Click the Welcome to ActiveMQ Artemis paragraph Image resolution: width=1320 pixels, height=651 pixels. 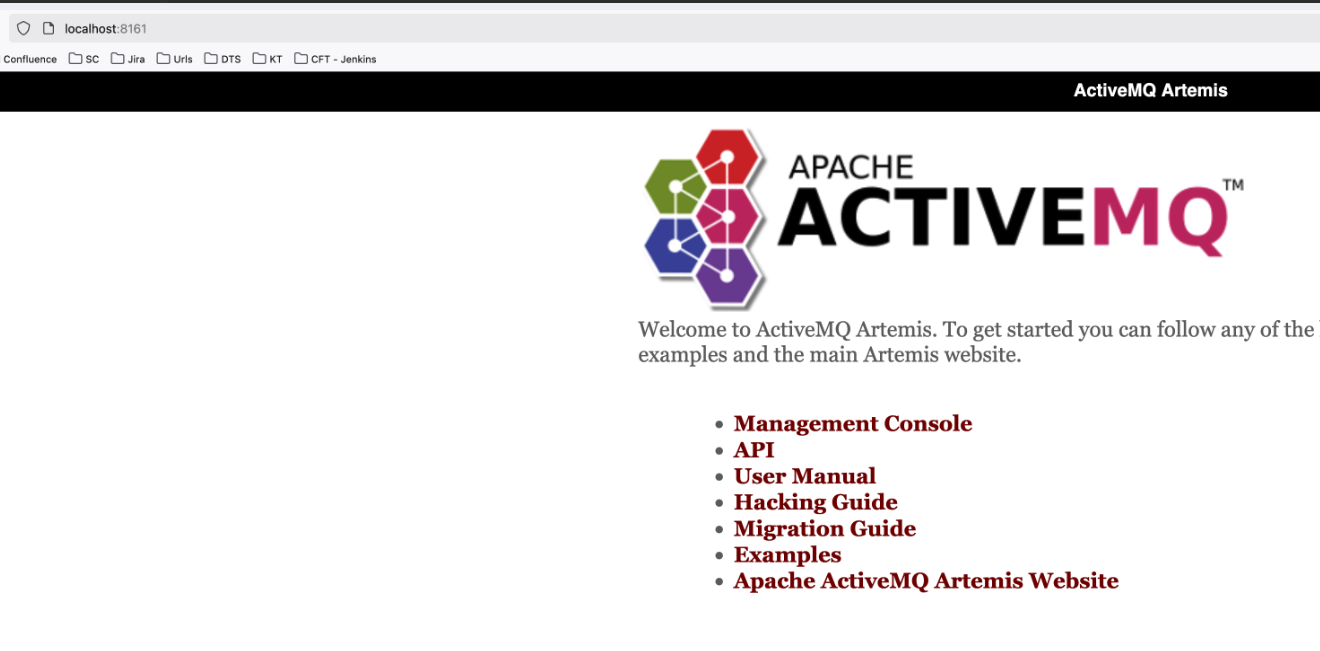point(979,342)
